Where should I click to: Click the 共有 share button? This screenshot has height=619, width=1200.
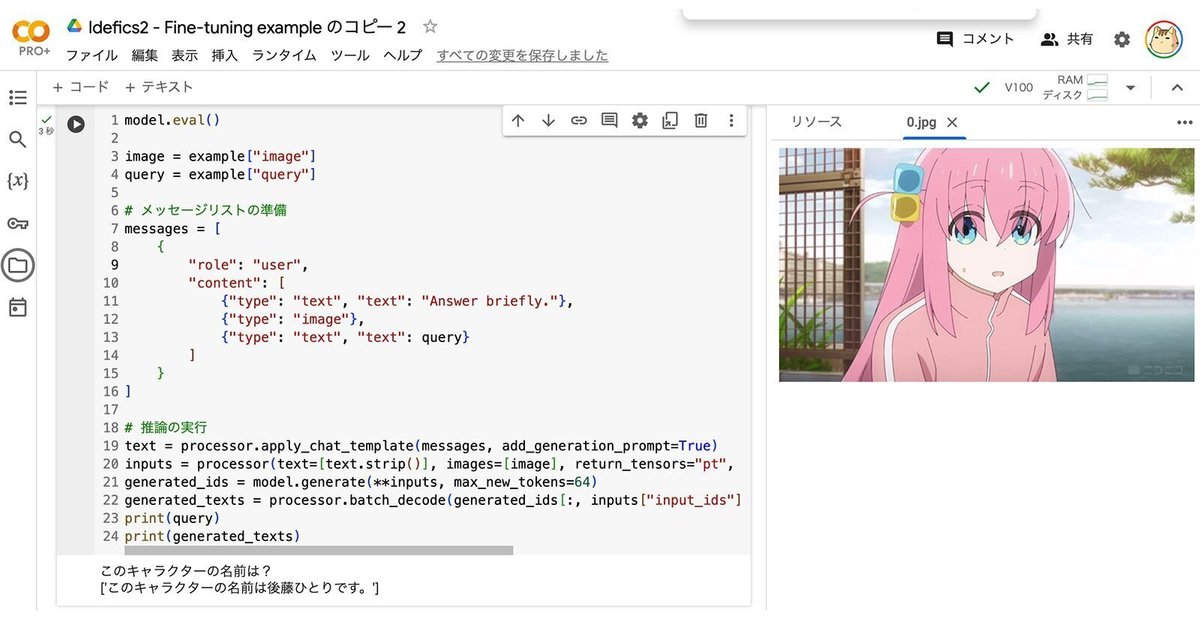tap(1067, 39)
